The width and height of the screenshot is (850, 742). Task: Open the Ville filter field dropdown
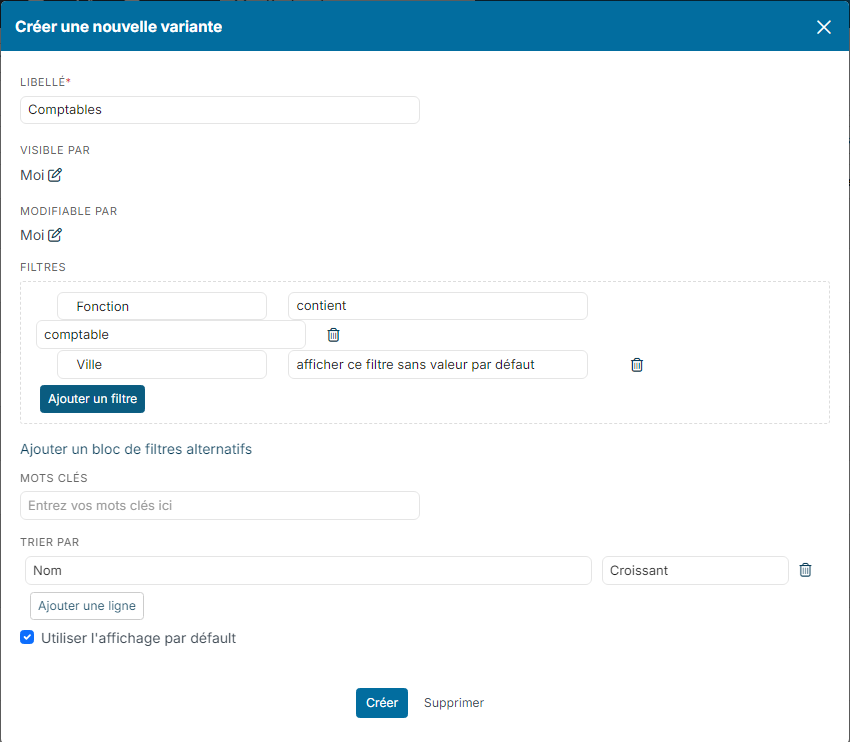pos(162,364)
